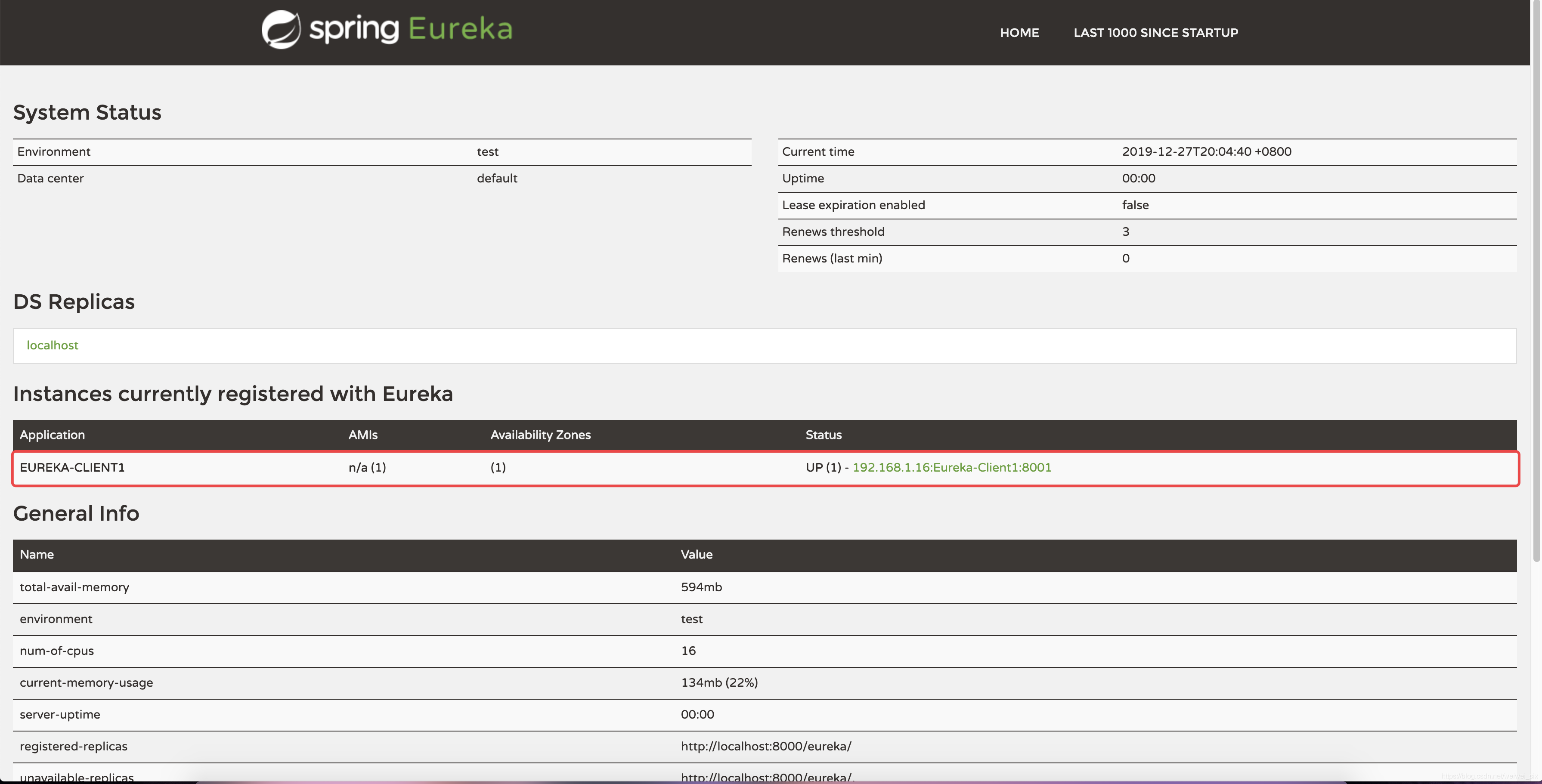Click the num-of-cpus value 16
Viewport: 1542px width, 784px height.
[x=688, y=651]
